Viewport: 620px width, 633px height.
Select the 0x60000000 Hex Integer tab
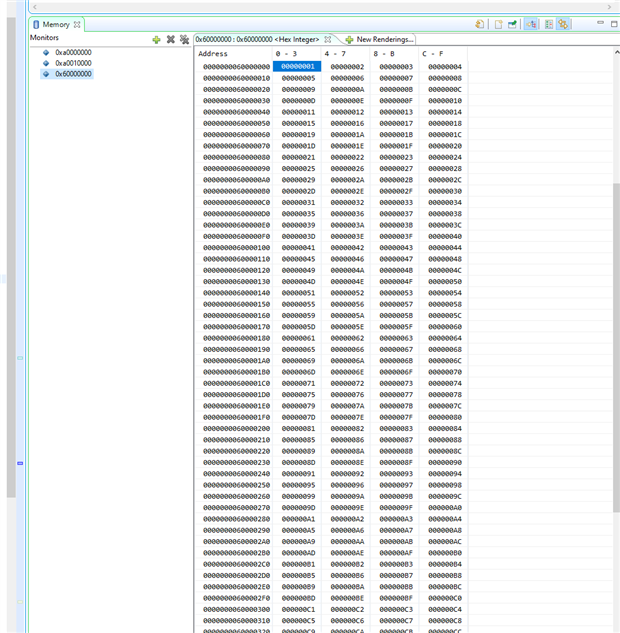[256, 39]
